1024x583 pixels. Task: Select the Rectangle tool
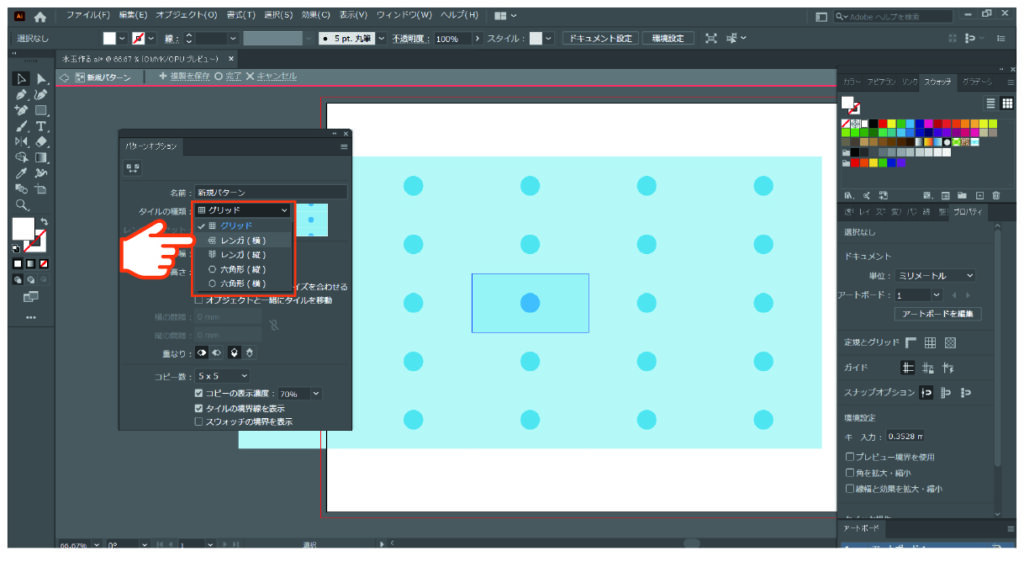[x=41, y=110]
